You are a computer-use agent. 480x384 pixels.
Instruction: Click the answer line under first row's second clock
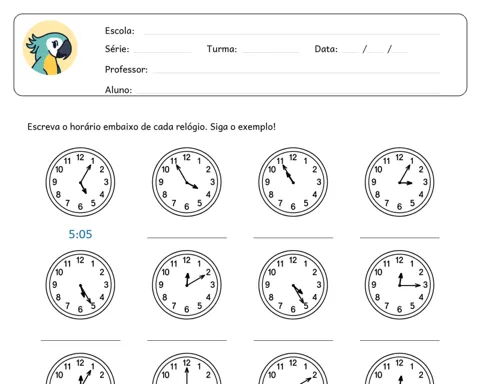tap(187, 238)
